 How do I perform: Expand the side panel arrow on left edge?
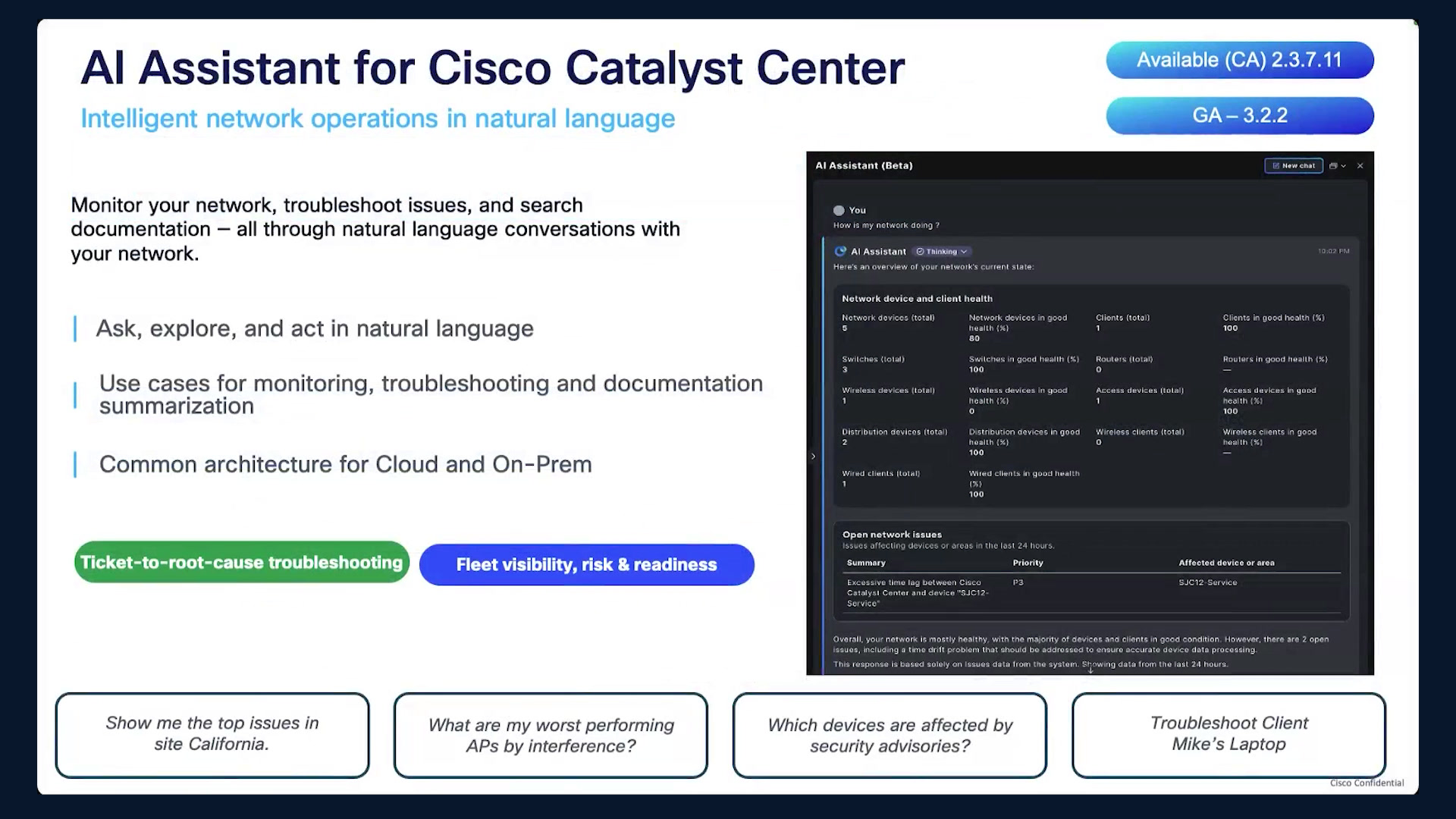point(813,456)
